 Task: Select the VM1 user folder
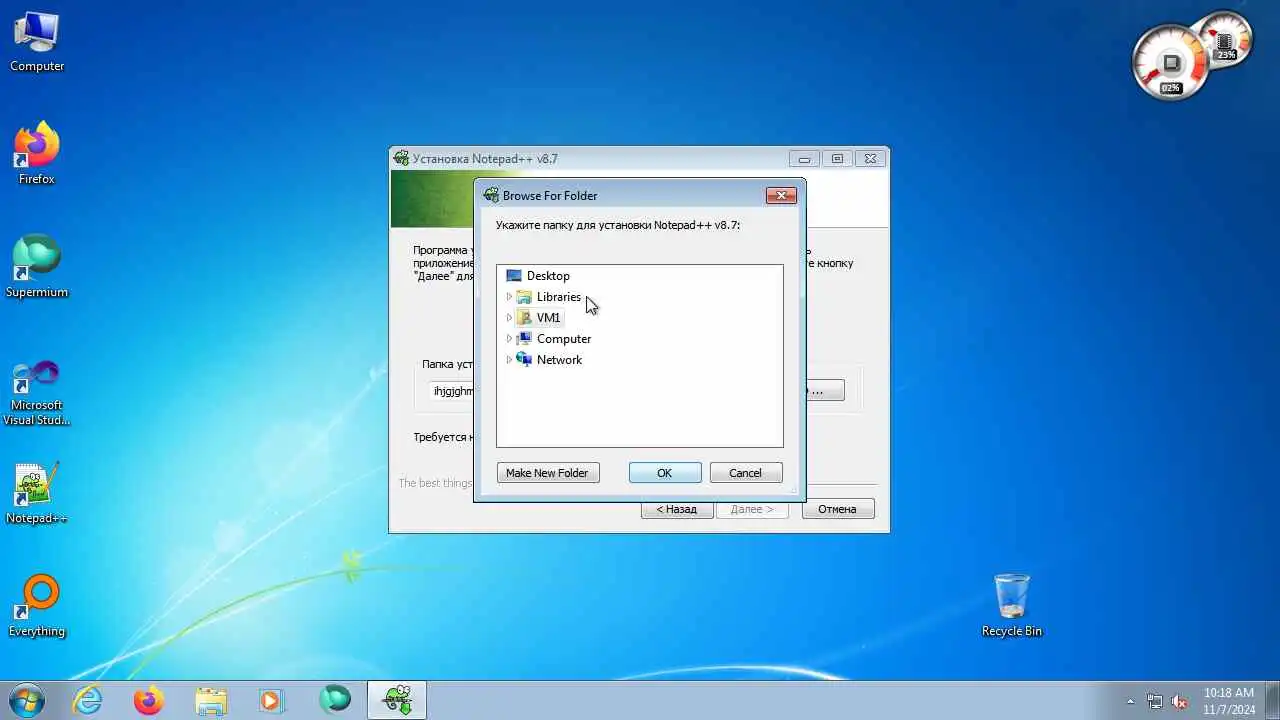coord(538,318)
